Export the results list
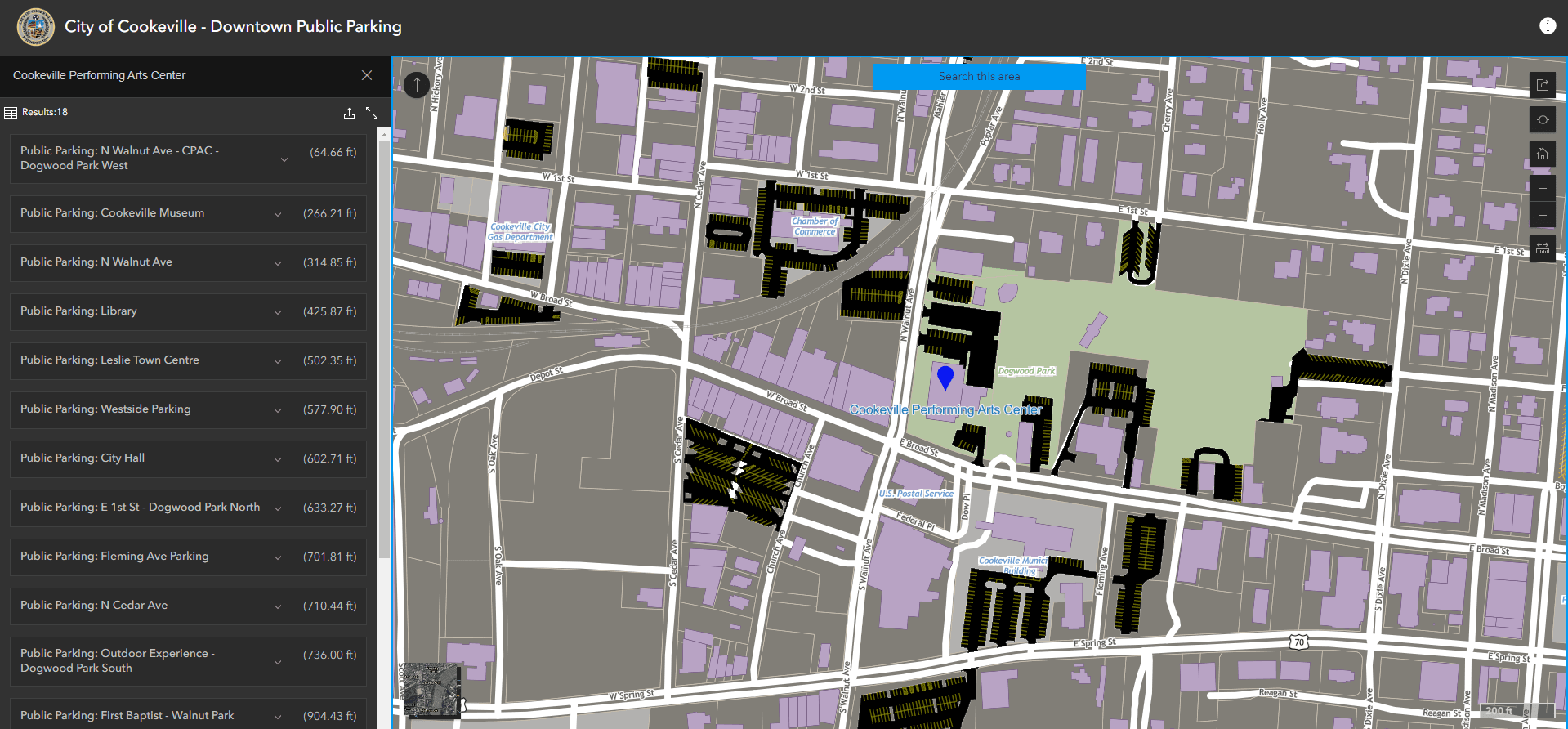Screen dimensions: 1568x729 click(x=349, y=113)
